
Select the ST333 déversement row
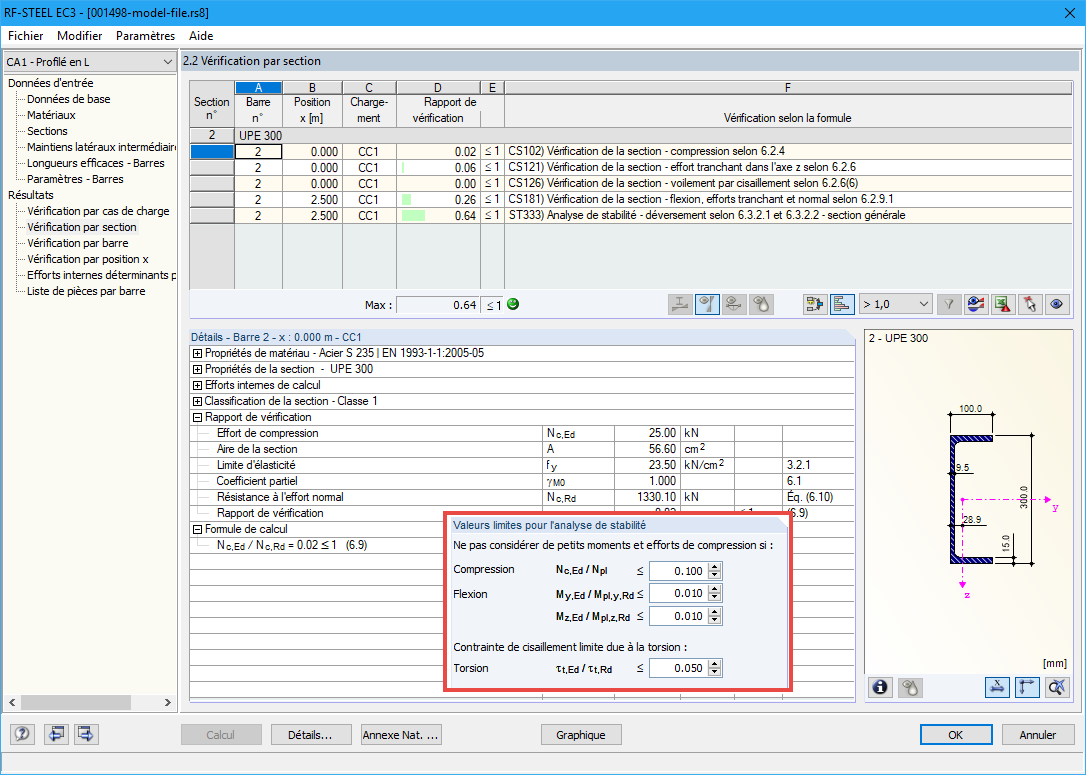[x=631, y=215]
